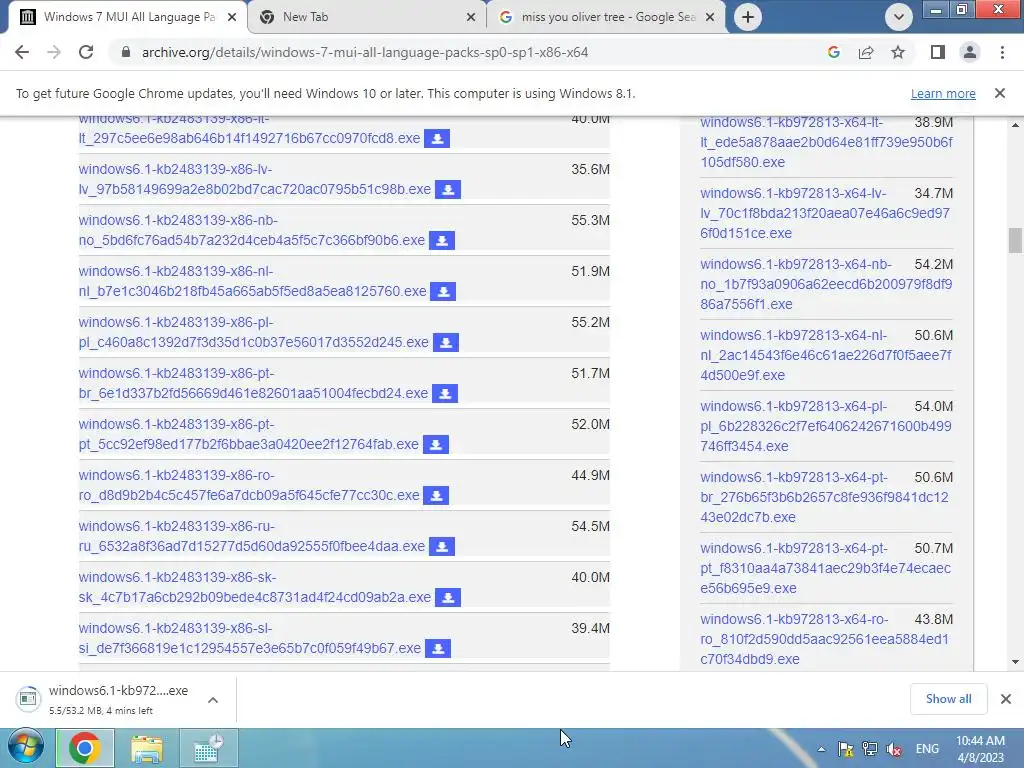Click Chrome icon in taskbar

(x=84, y=748)
